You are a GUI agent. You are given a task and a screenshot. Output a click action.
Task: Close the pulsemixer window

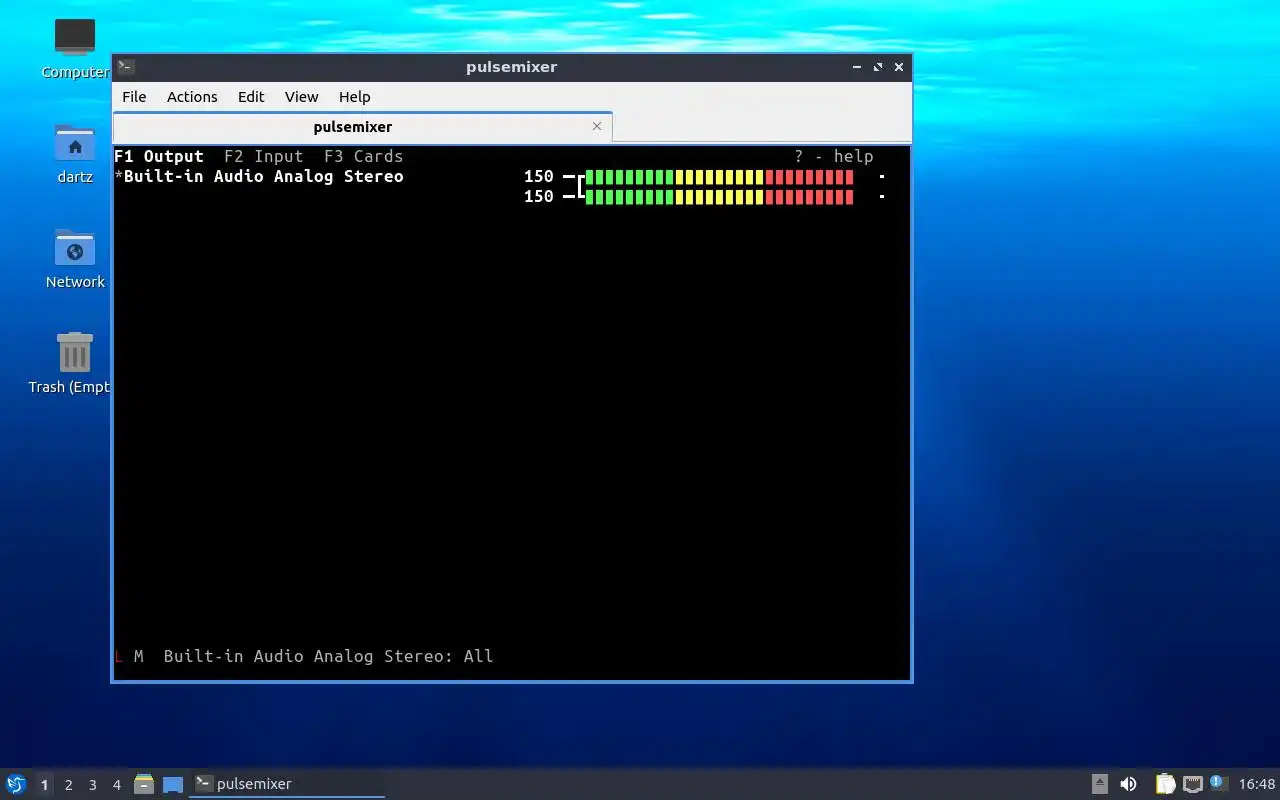coord(899,67)
